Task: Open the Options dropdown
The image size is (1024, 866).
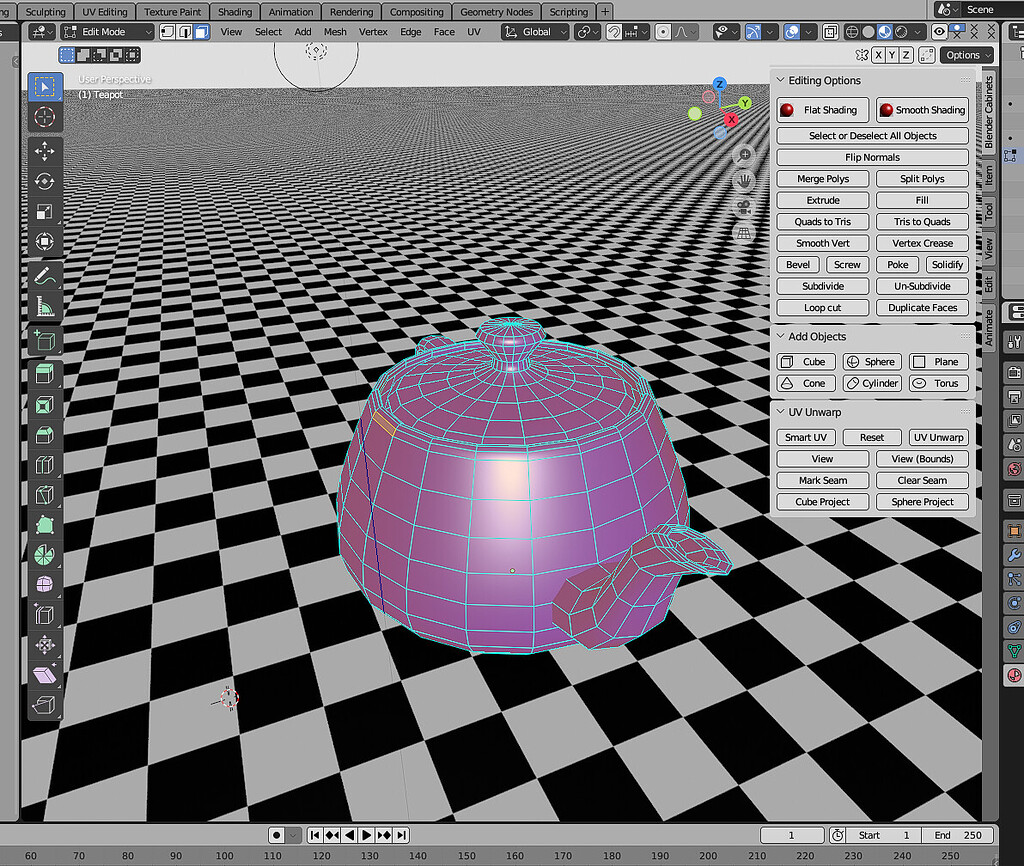Action: (x=967, y=56)
